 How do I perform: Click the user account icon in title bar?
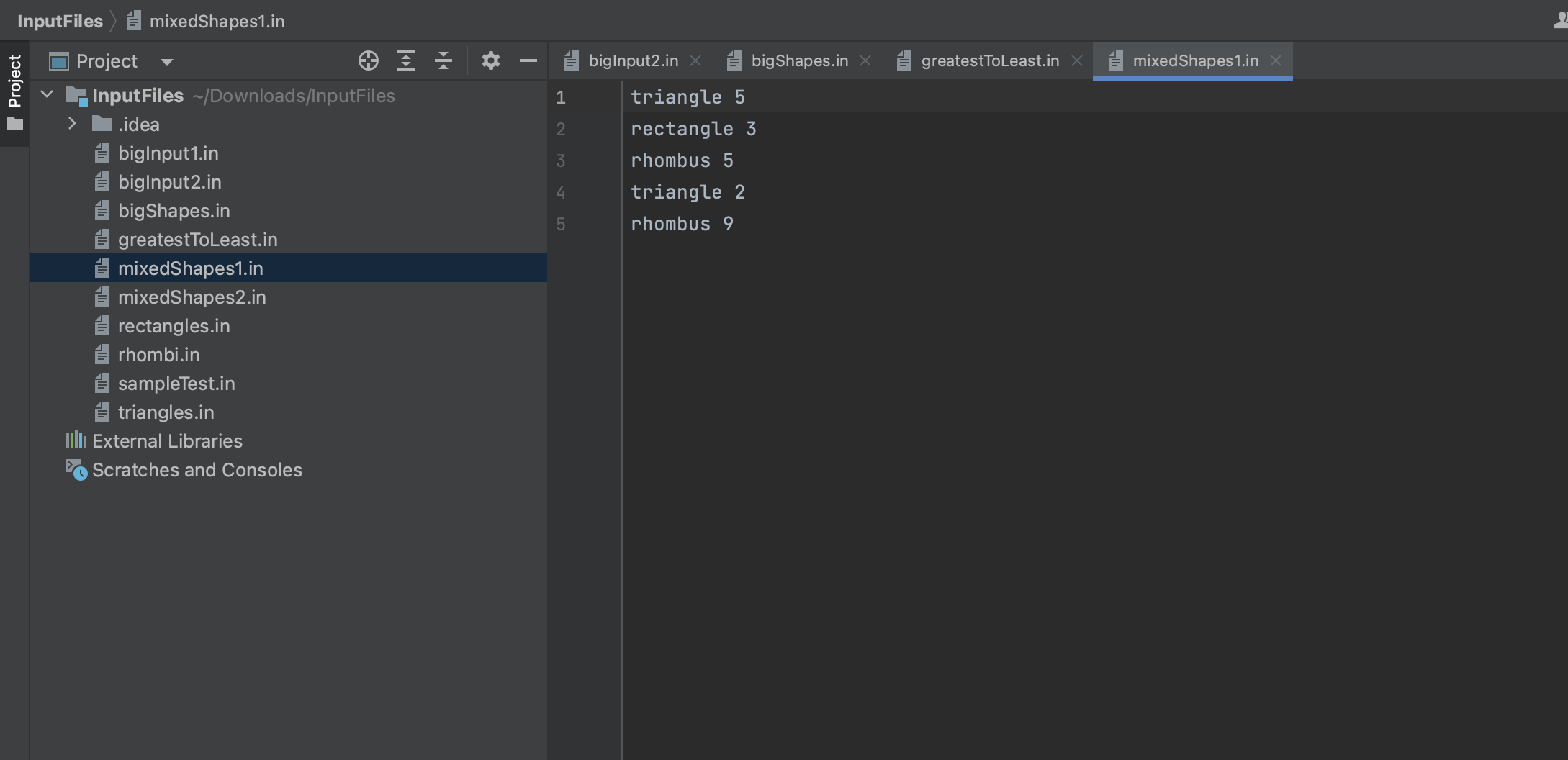click(1561, 20)
